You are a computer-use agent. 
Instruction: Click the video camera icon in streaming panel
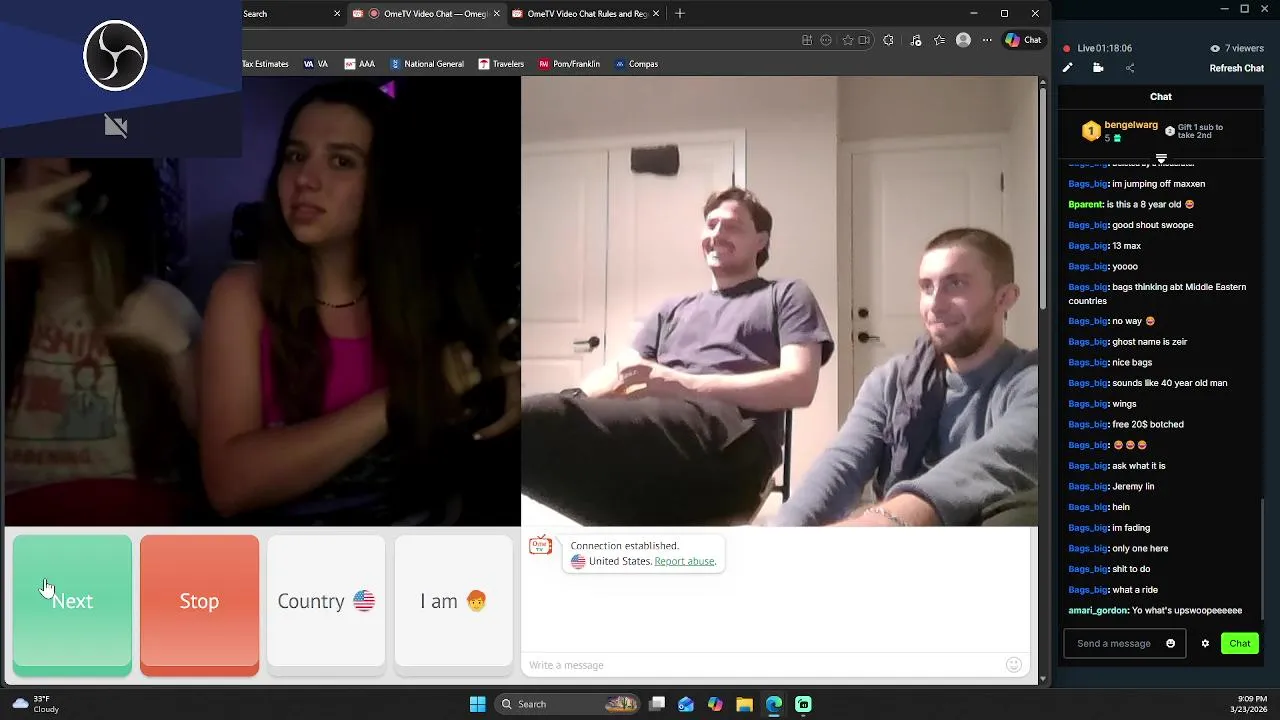pos(1098,68)
